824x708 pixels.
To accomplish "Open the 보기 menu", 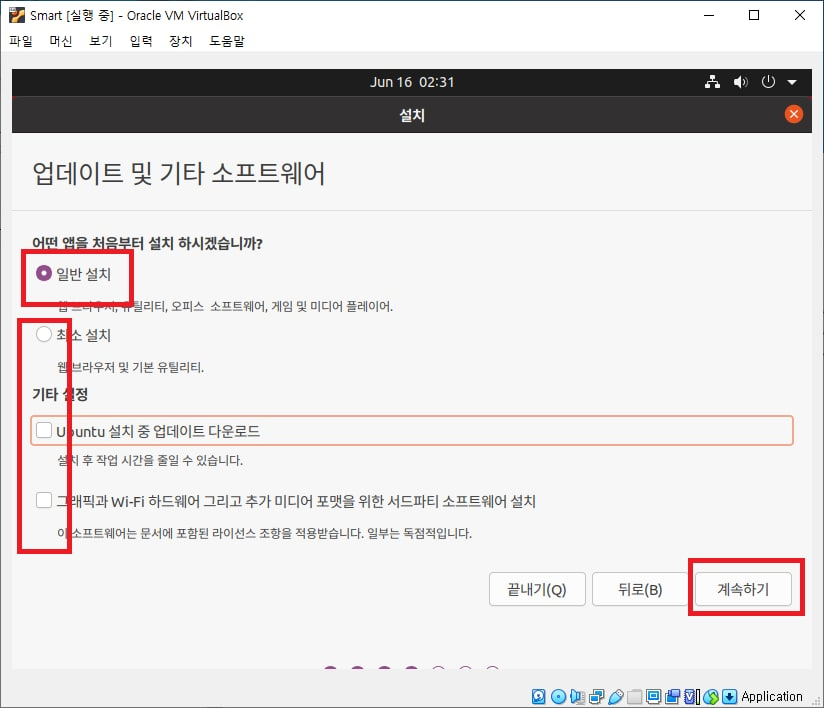I will (x=101, y=40).
